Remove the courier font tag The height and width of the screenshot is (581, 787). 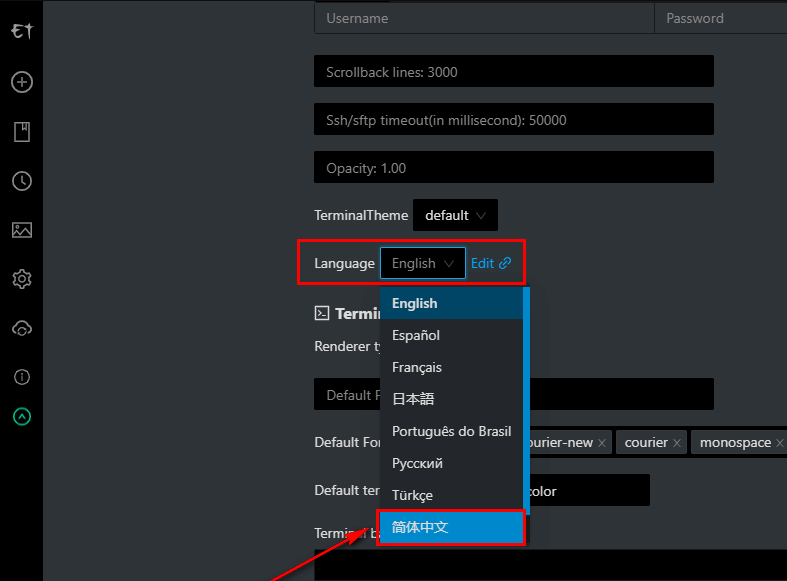677,443
